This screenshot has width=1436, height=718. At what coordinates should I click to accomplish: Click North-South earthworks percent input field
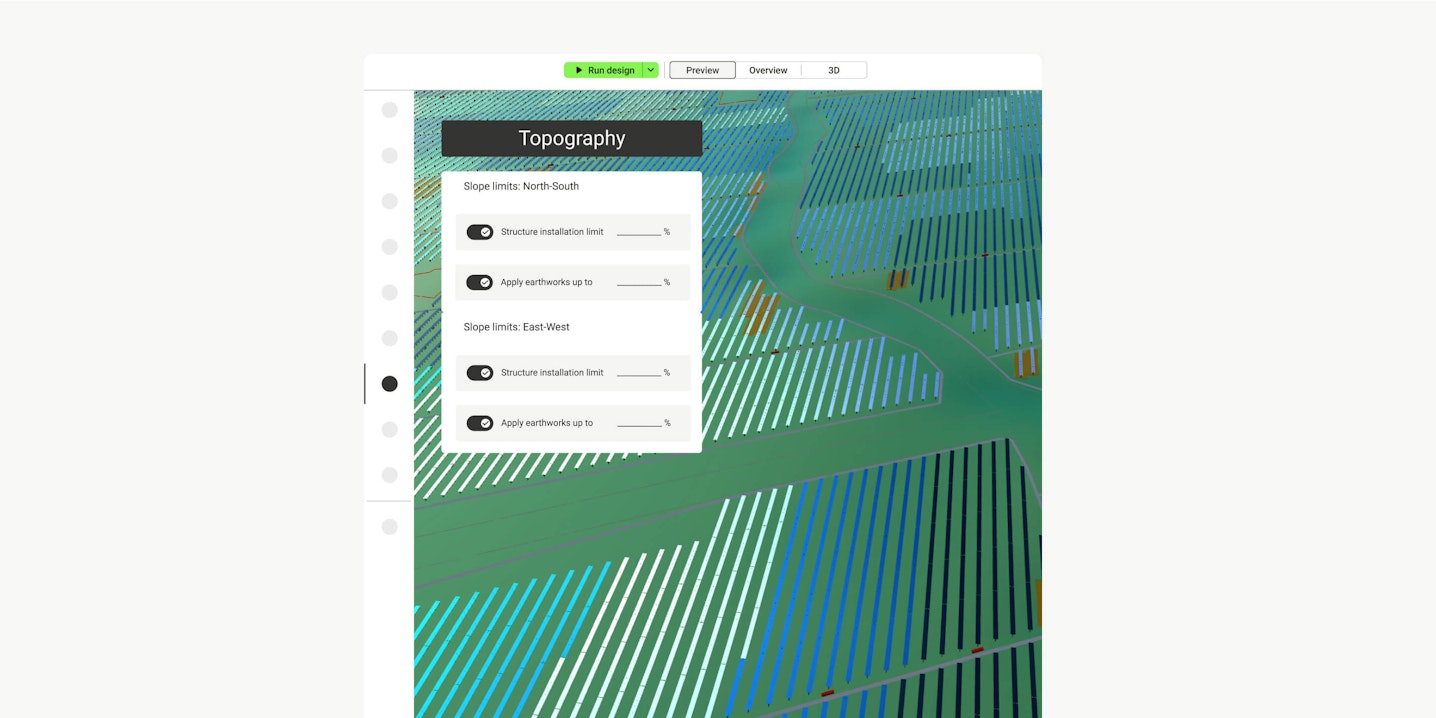tap(639, 281)
